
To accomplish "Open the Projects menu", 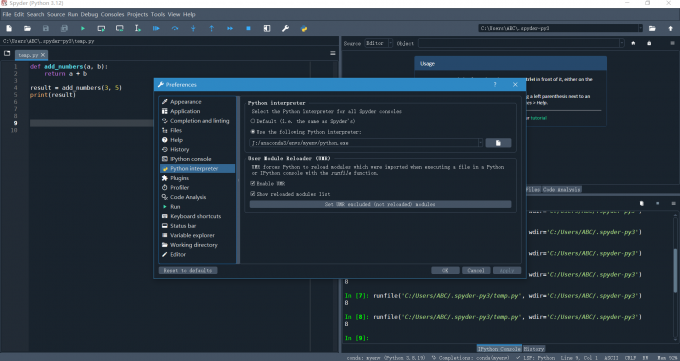I will point(137,14).
